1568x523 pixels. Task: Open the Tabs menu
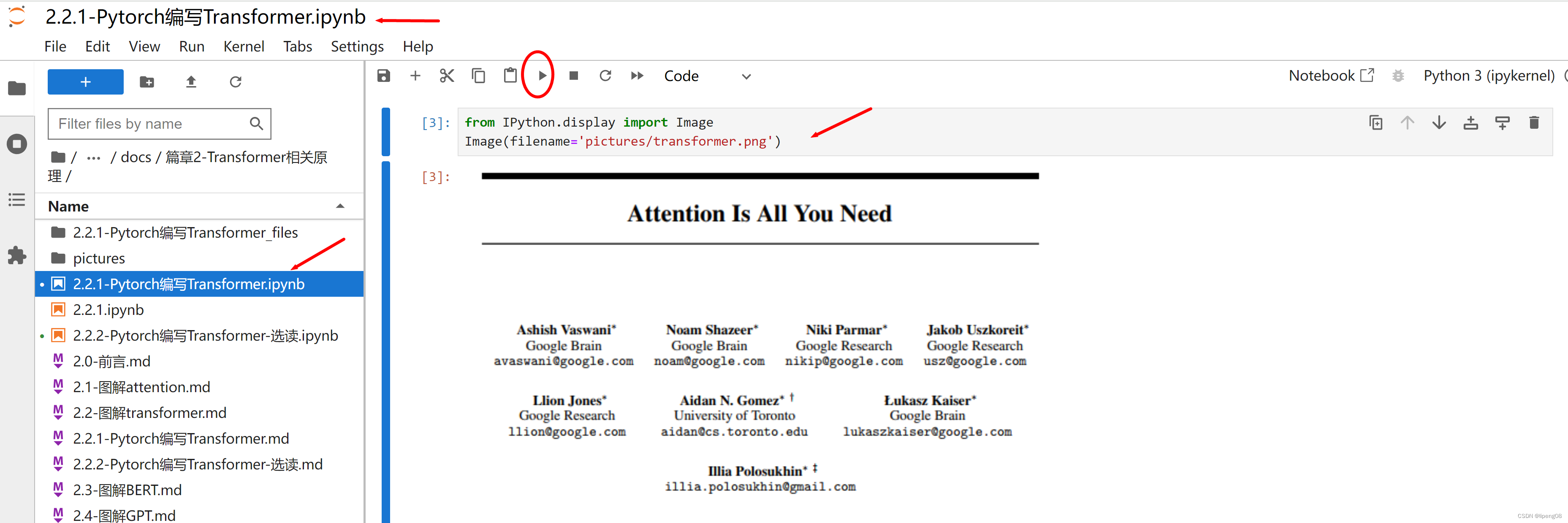tap(298, 46)
